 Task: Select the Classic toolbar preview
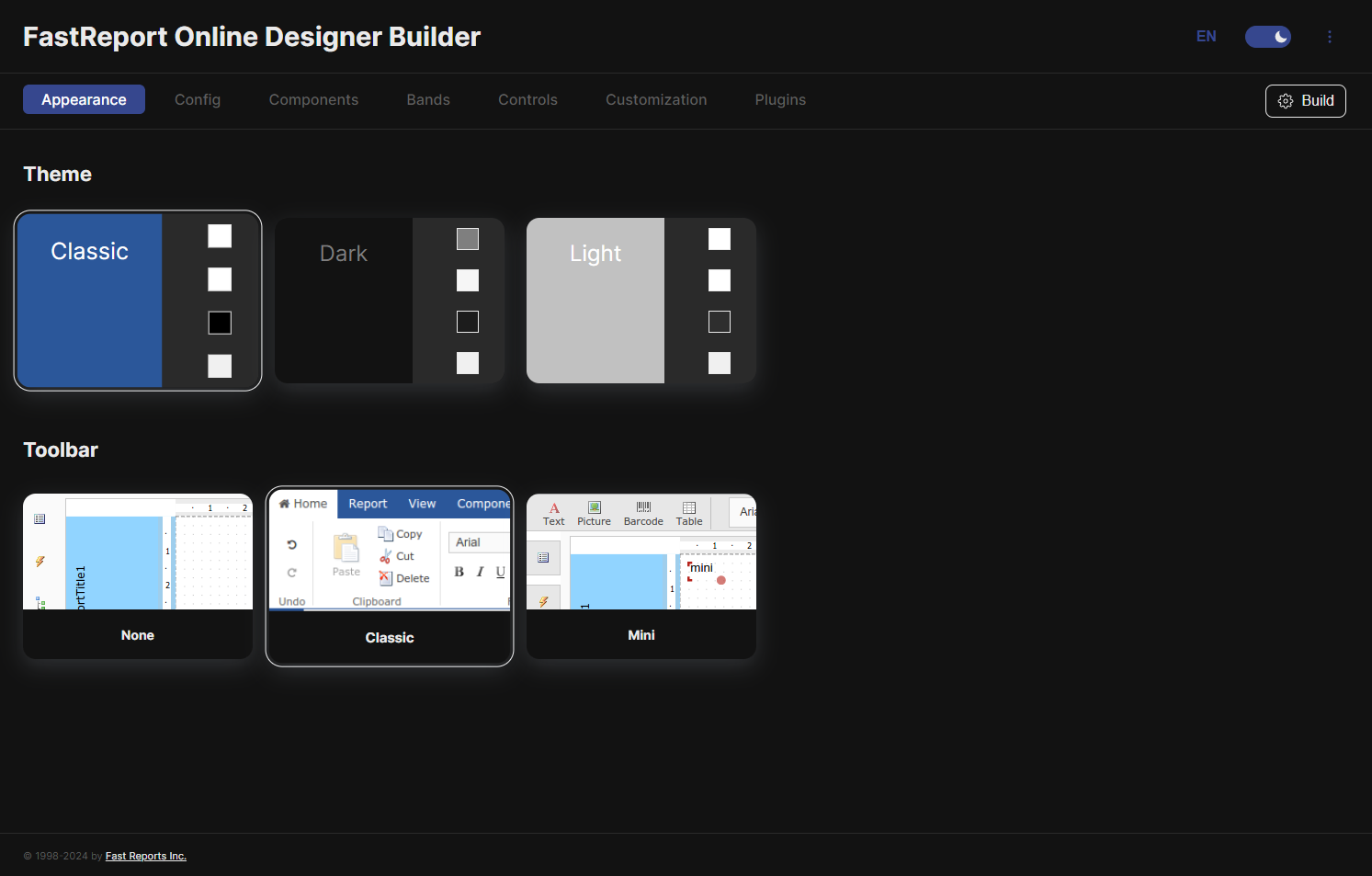pos(390,576)
